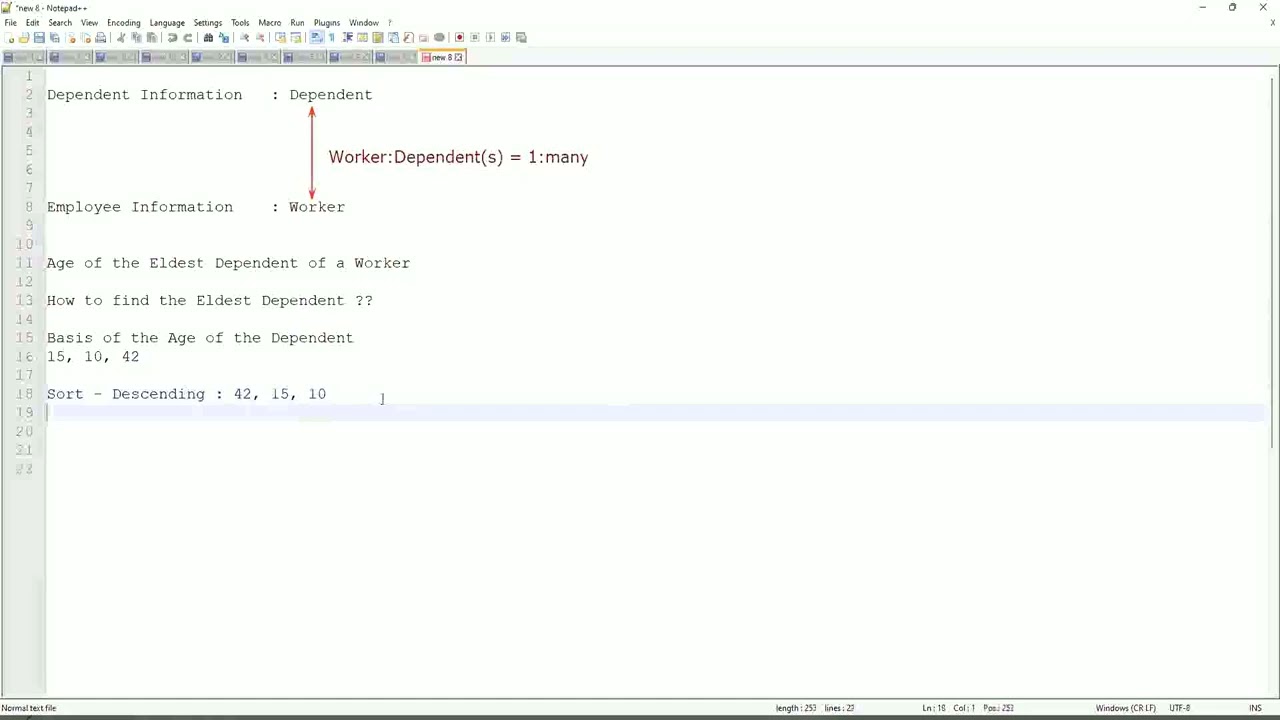Cut selection with the scissors icon
The width and height of the screenshot is (1280, 720).
click(x=121, y=37)
